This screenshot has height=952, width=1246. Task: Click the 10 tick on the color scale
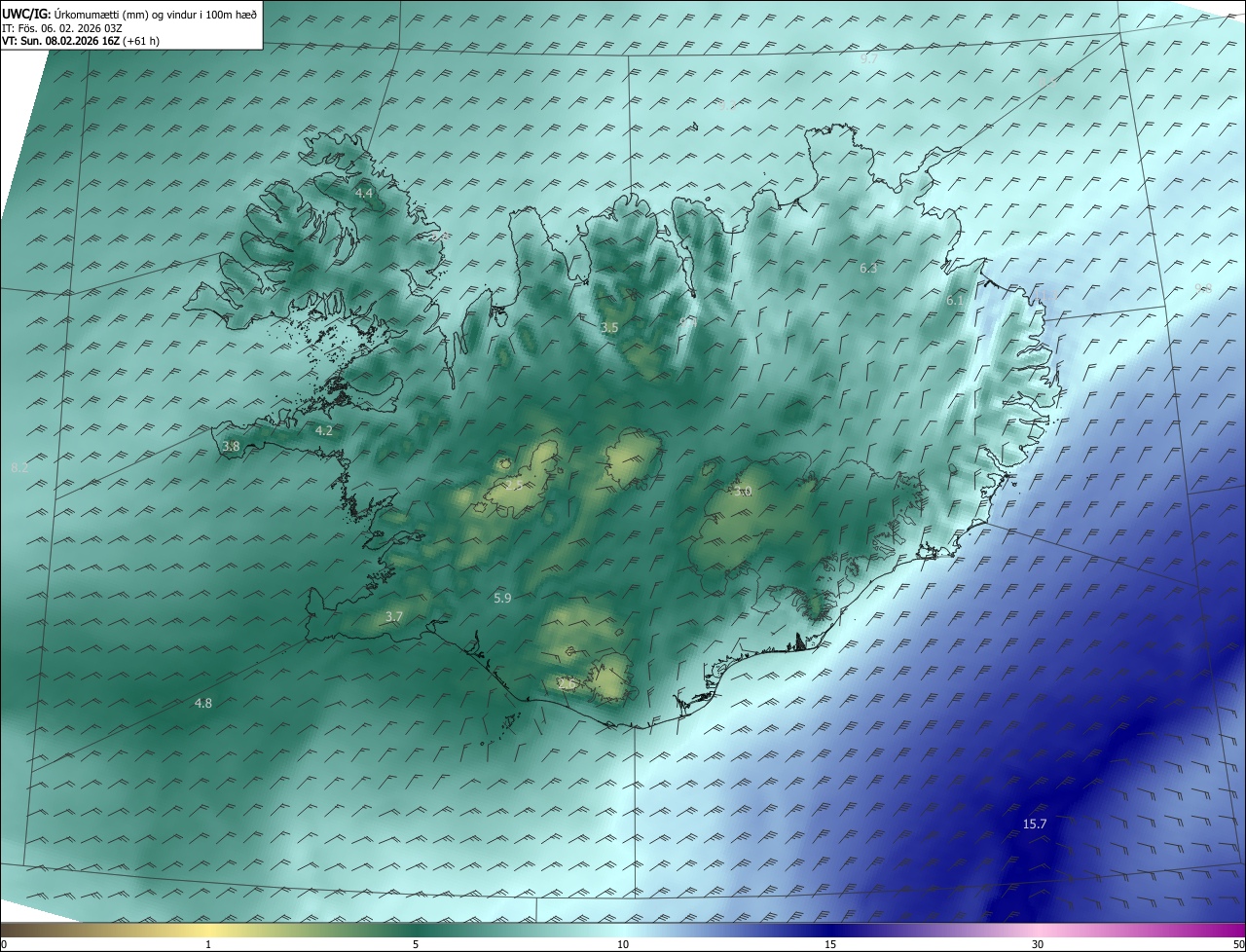[623, 944]
